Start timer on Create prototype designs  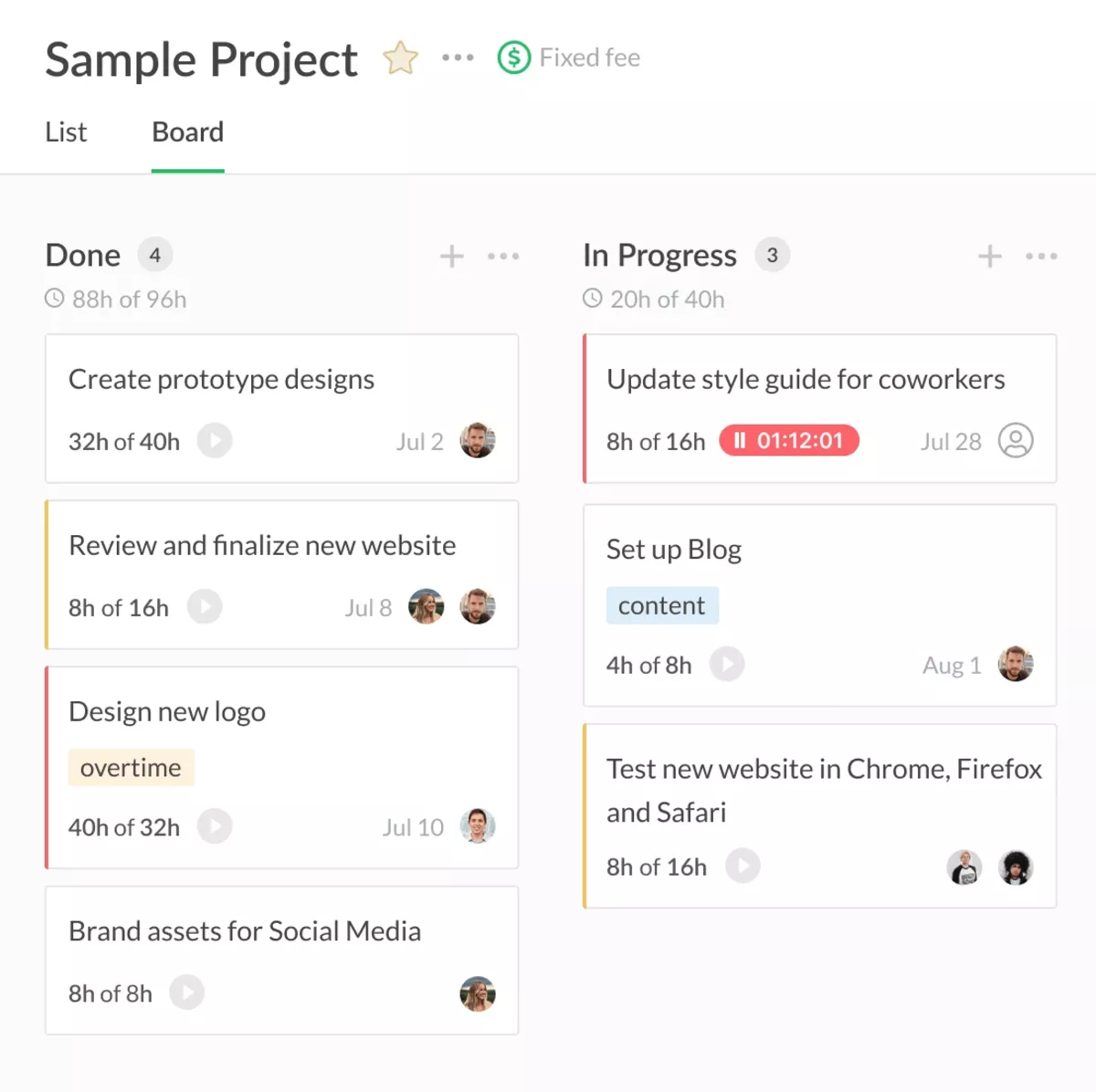(x=215, y=441)
